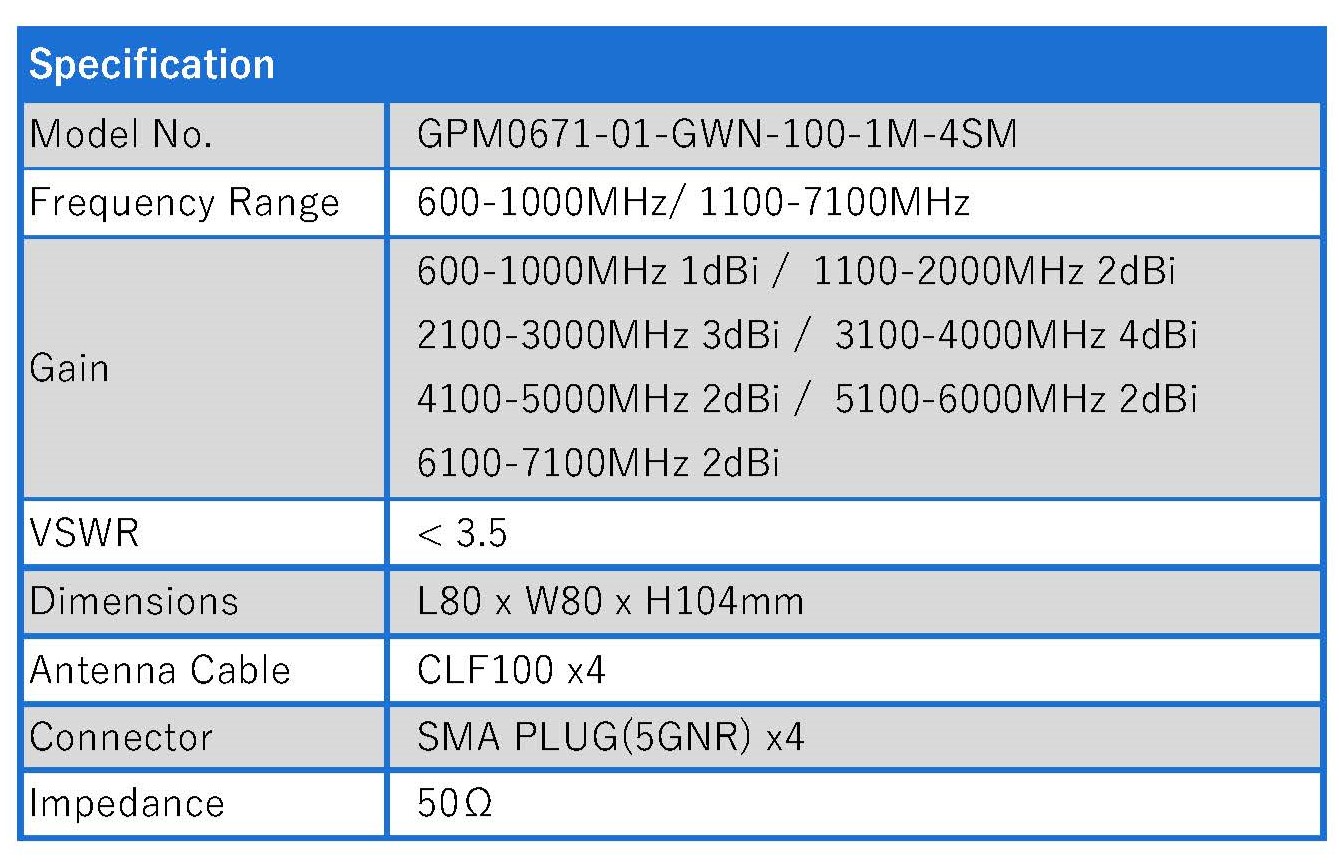Image resolution: width=1339 pixels, height=864 pixels.
Task: Click the 5100-6000MHz 2dBi gain entry
Action: [x=1015, y=399]
